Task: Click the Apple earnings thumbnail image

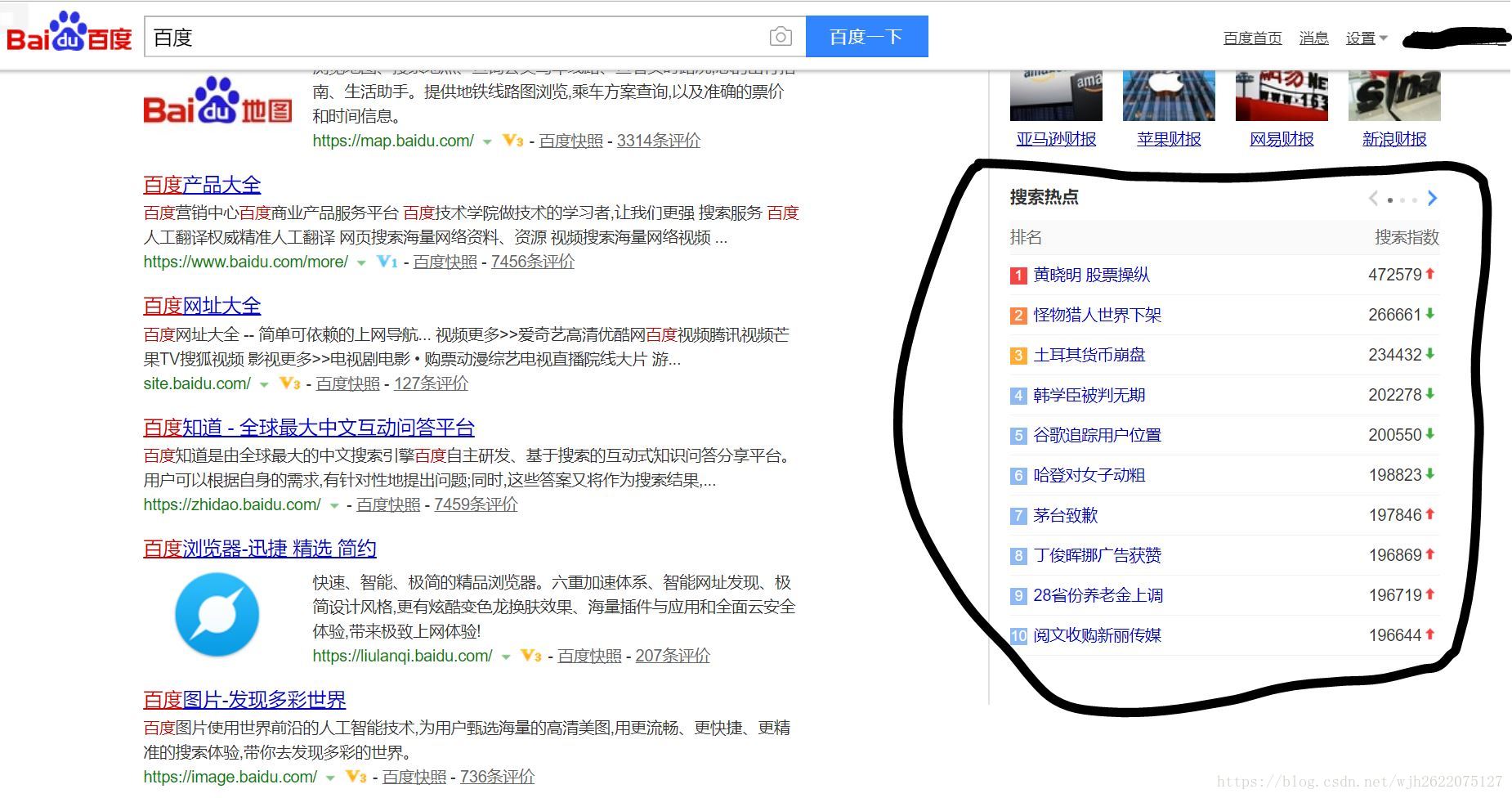Action: pos(1169,96)
